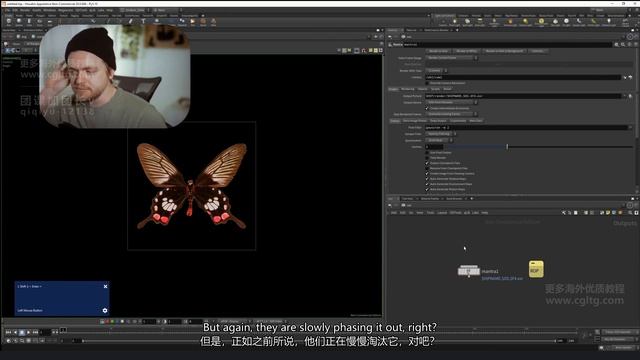Click the mantra1 node icon
This screenshot has height=360, width=640.
pos(469,270)
